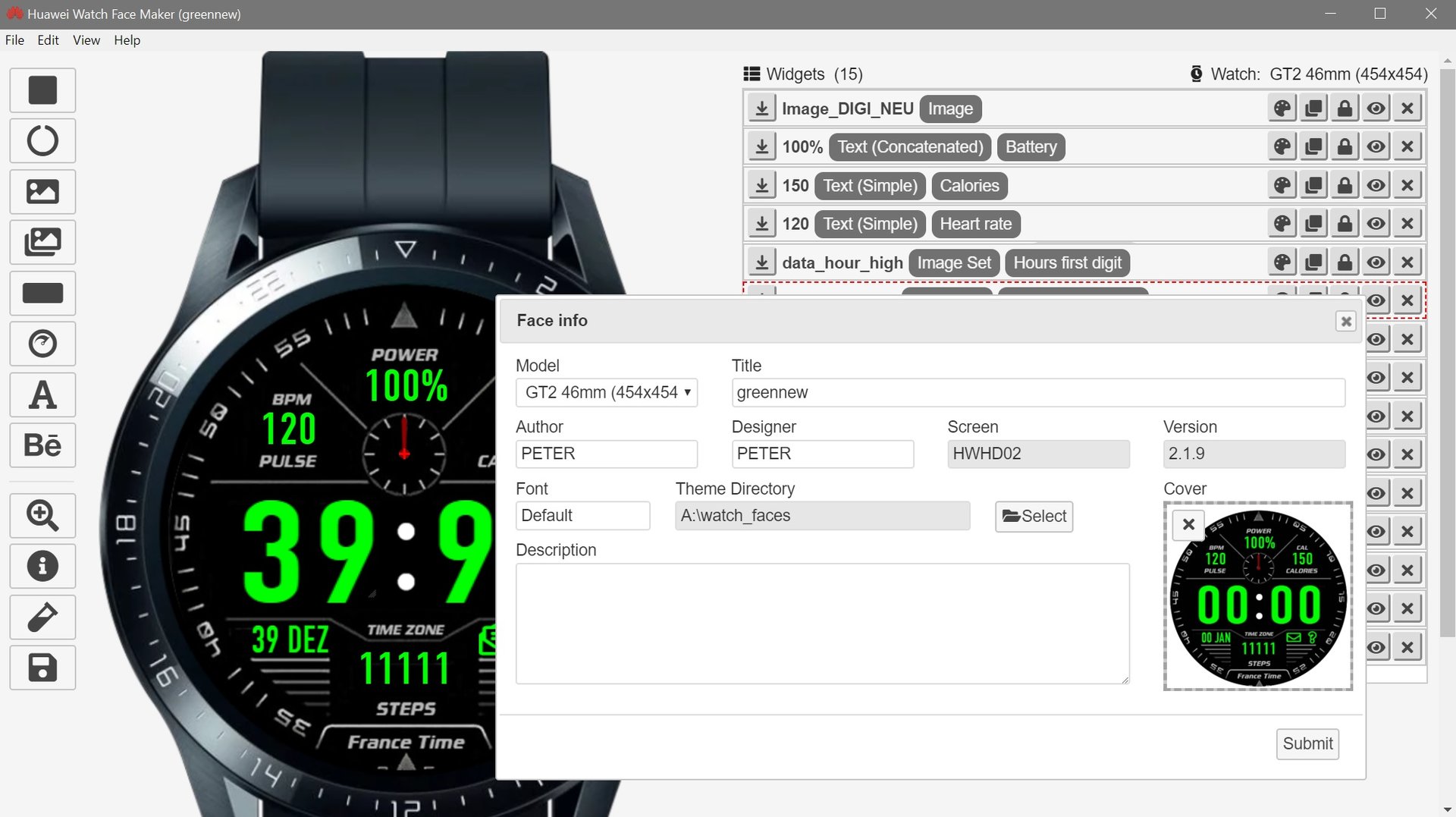Click the Watch: GT2 46mm label
Viewport: 1456px width, 817px height.
(x=1310, y=74)
